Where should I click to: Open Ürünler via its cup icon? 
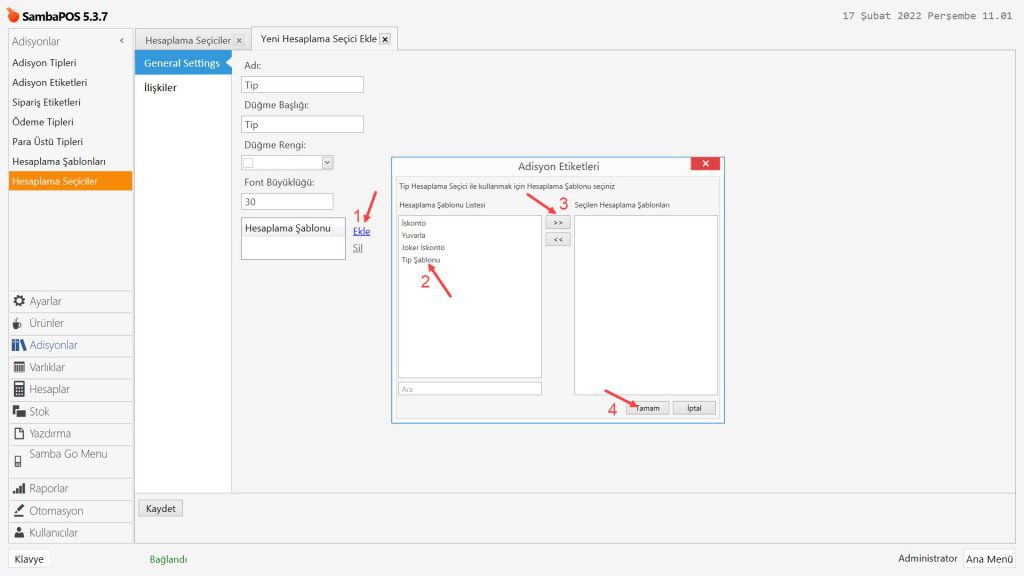(x=18, y=323)
